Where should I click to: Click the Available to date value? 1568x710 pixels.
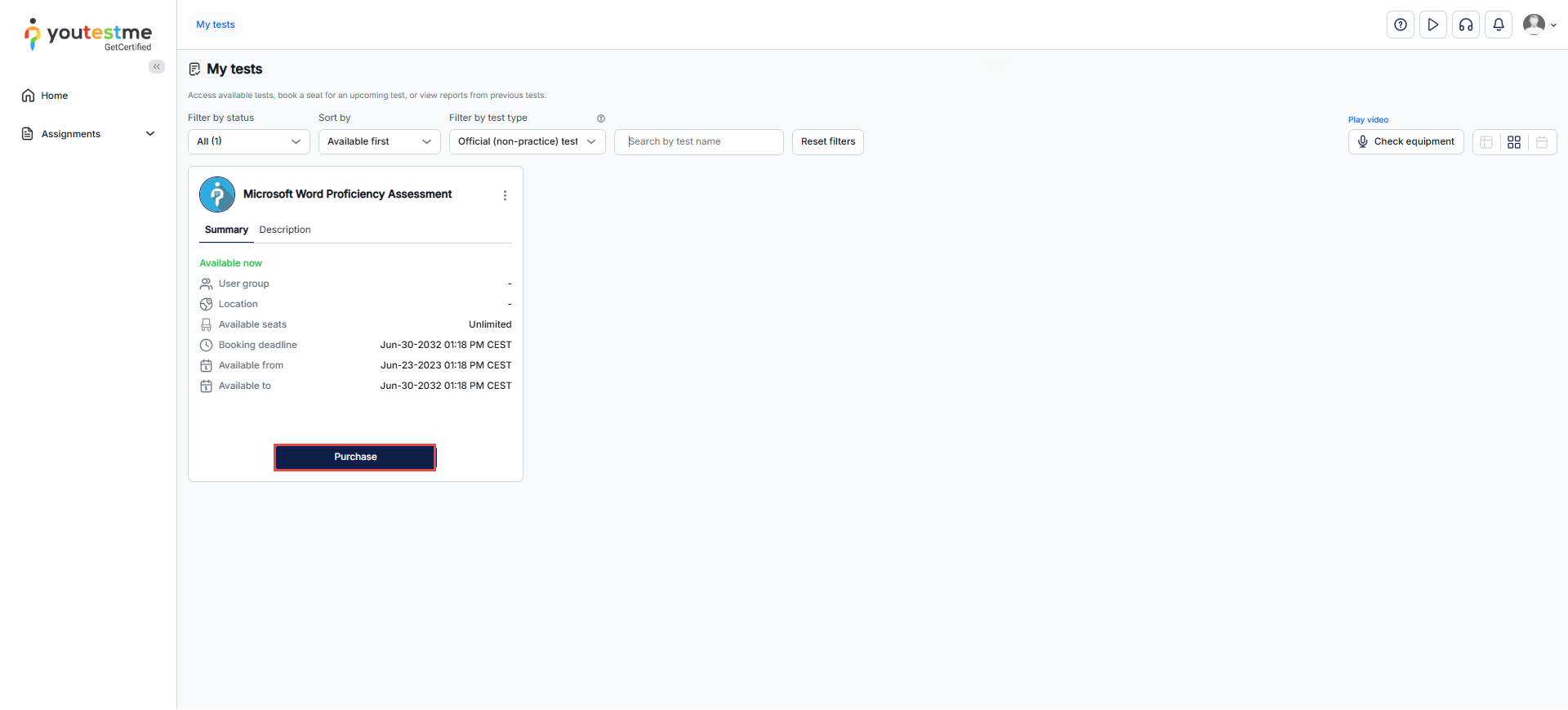(446, 386)
